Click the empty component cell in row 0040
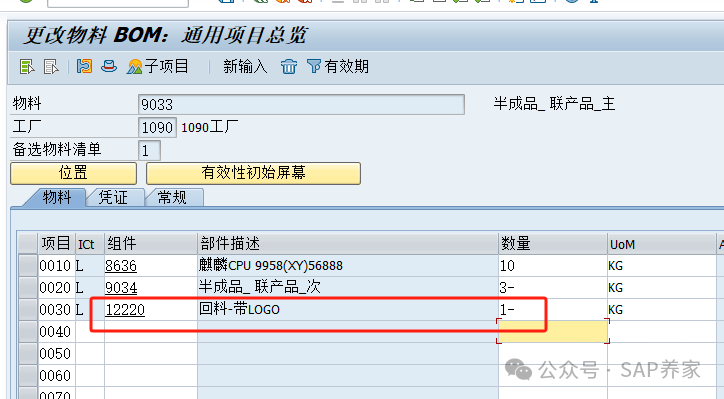This screenshot has height=399, width=724. click(151, 332)
